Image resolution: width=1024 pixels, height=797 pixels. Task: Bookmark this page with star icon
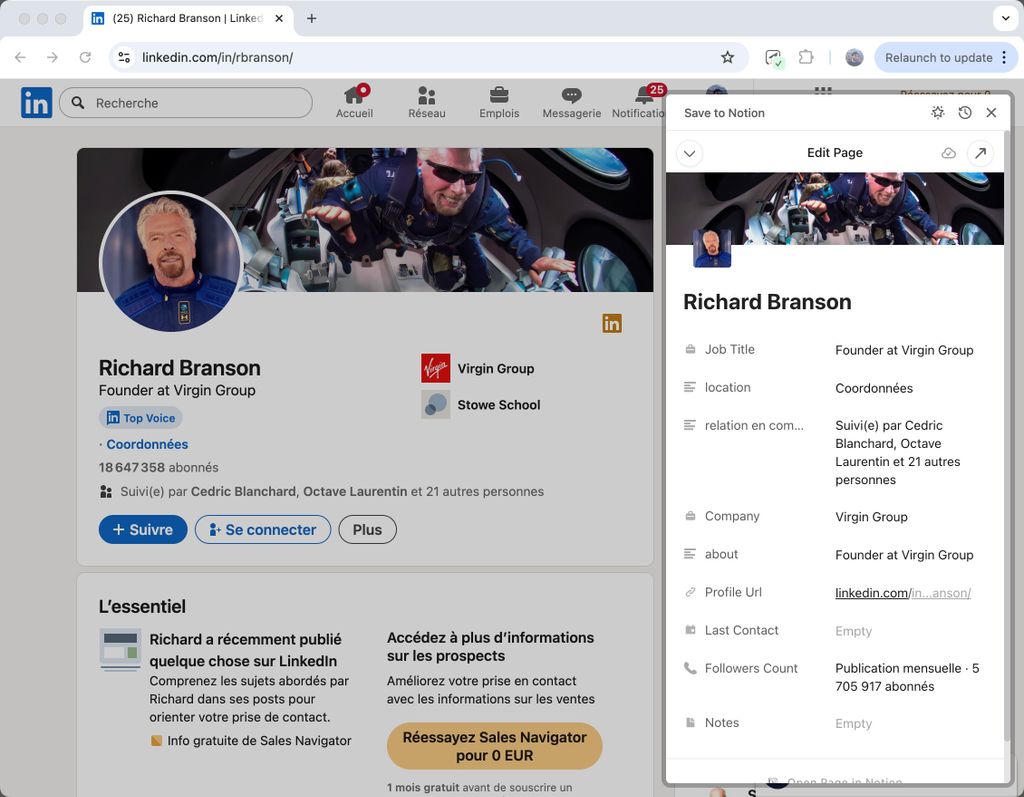pyautogui.click(x=727, y=57)
